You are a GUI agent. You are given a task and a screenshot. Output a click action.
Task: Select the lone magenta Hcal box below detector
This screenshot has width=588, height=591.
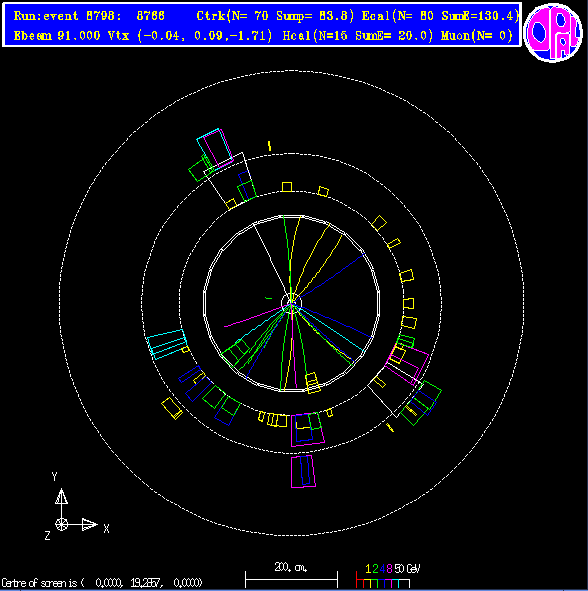point(303,471)
